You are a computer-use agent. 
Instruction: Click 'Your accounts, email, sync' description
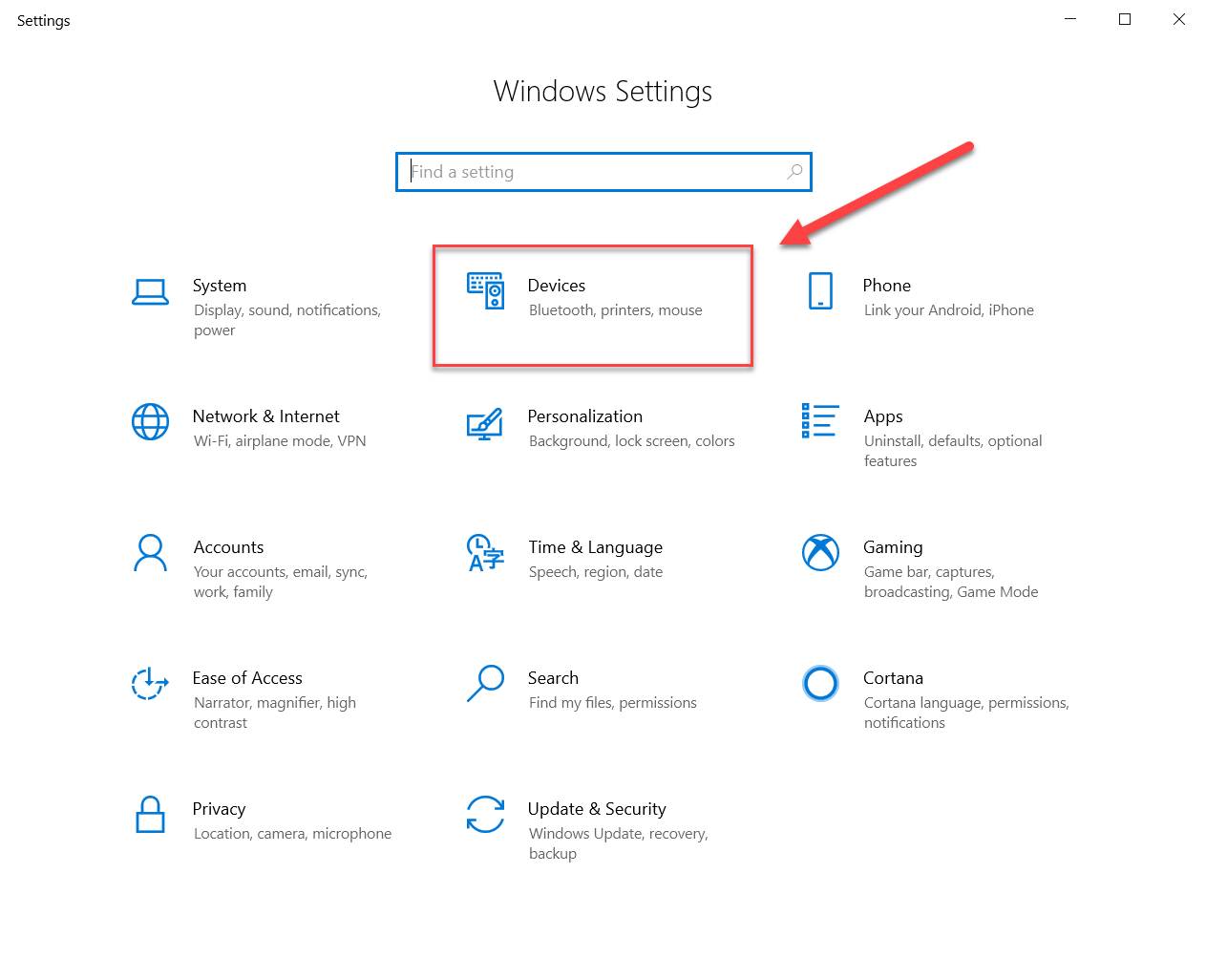pos(281,582)
